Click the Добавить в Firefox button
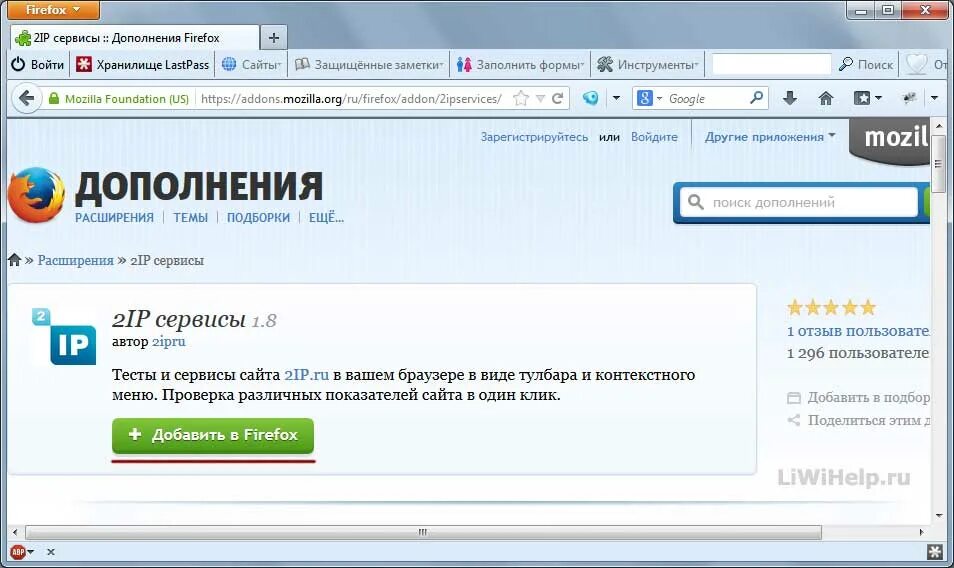 (x=213, y=435)
